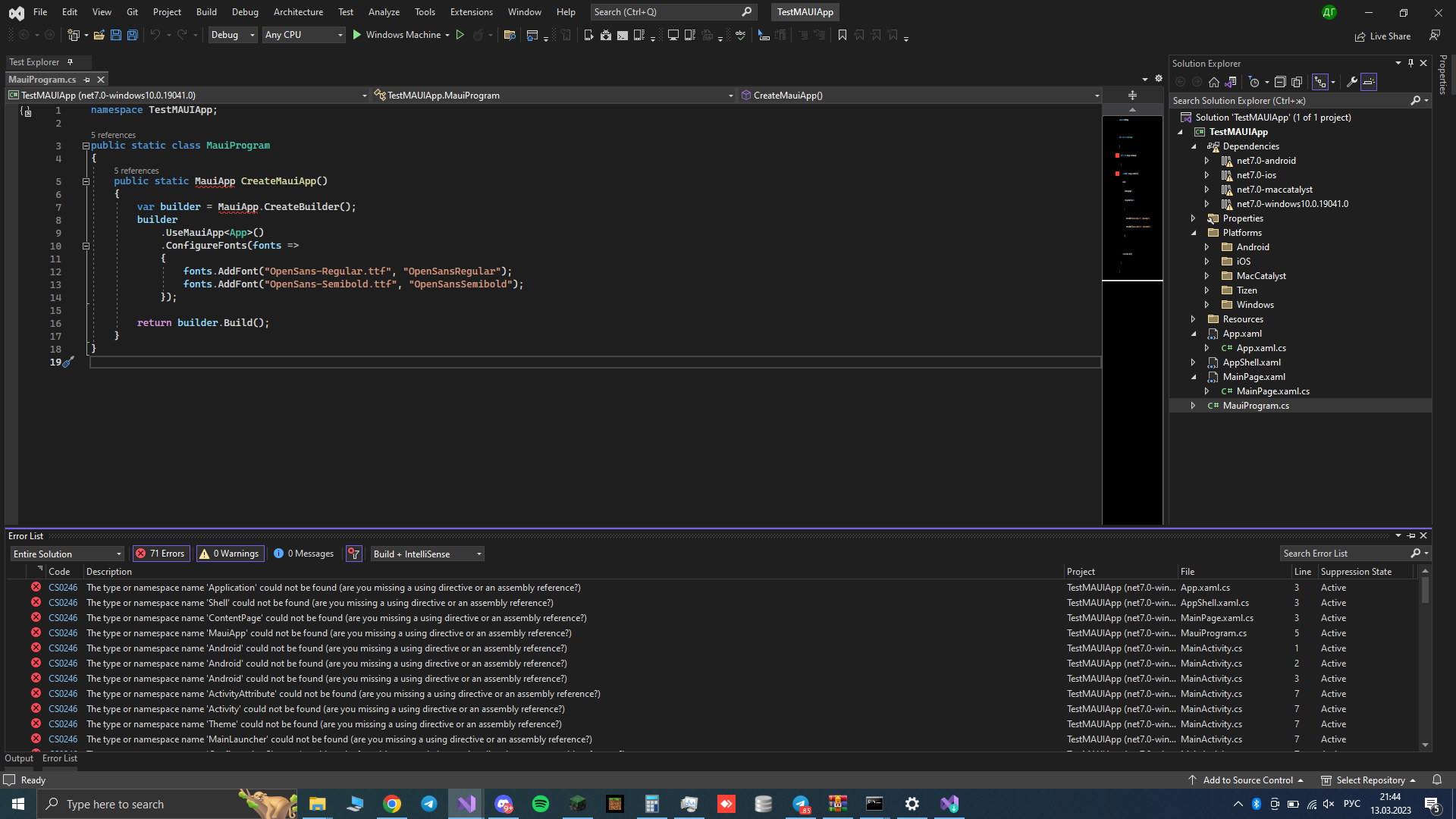1456x819 pixels.
Task: Click the wrench Properties icon in Solution Explorer
Action: (1352, 82)
